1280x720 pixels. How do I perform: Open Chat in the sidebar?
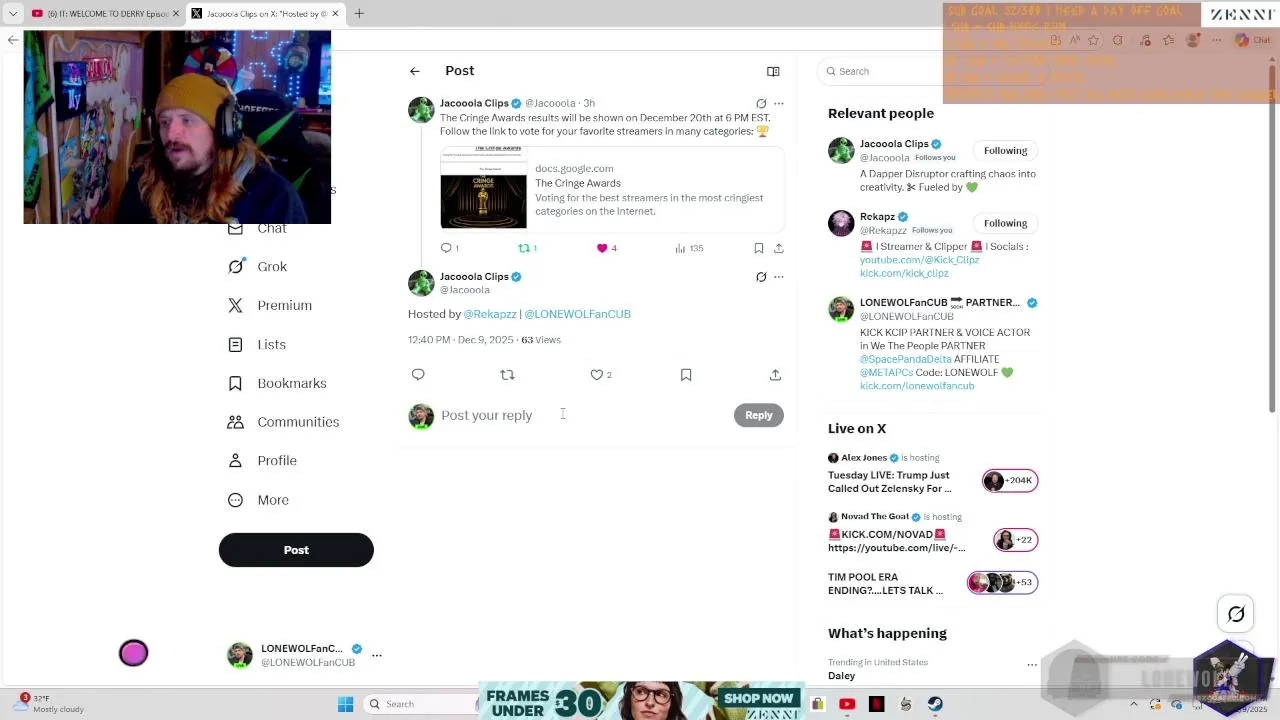click(x=258, y=228)
